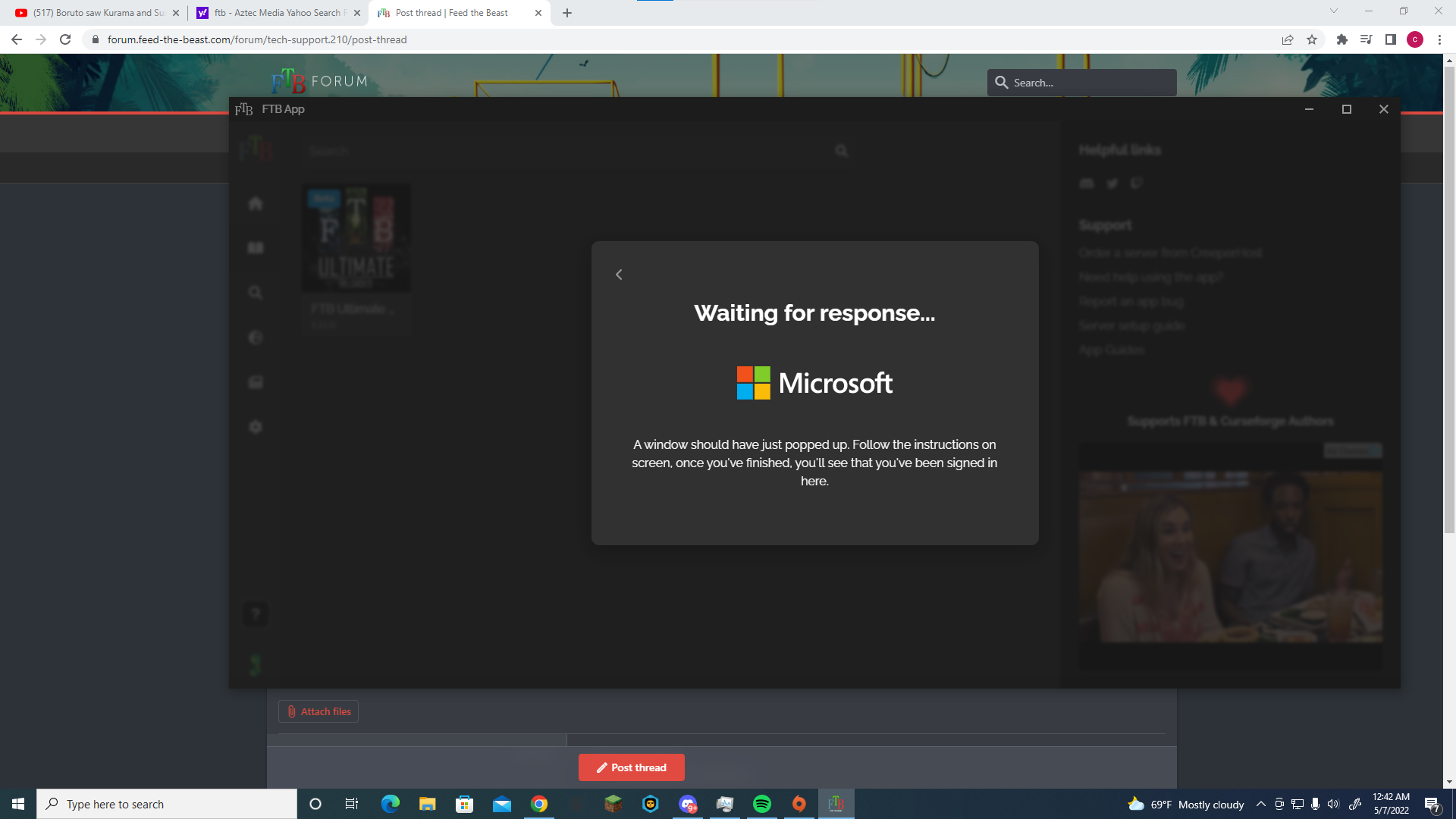Viewport: 1456px width, 819px height.
Task: Click the taskbar search box
Action: coord(167,804)
